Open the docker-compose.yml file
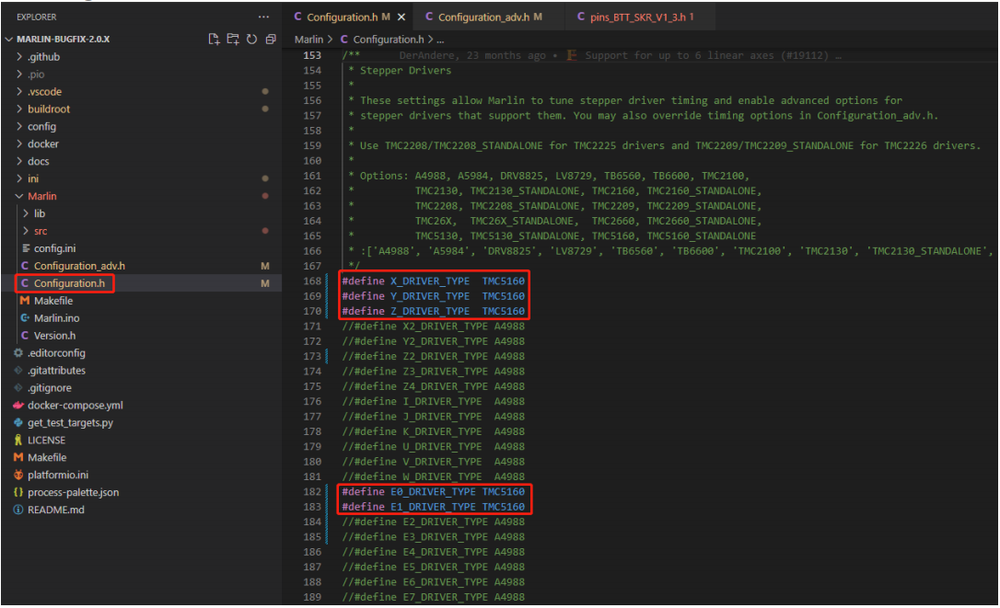 [75, 405]
